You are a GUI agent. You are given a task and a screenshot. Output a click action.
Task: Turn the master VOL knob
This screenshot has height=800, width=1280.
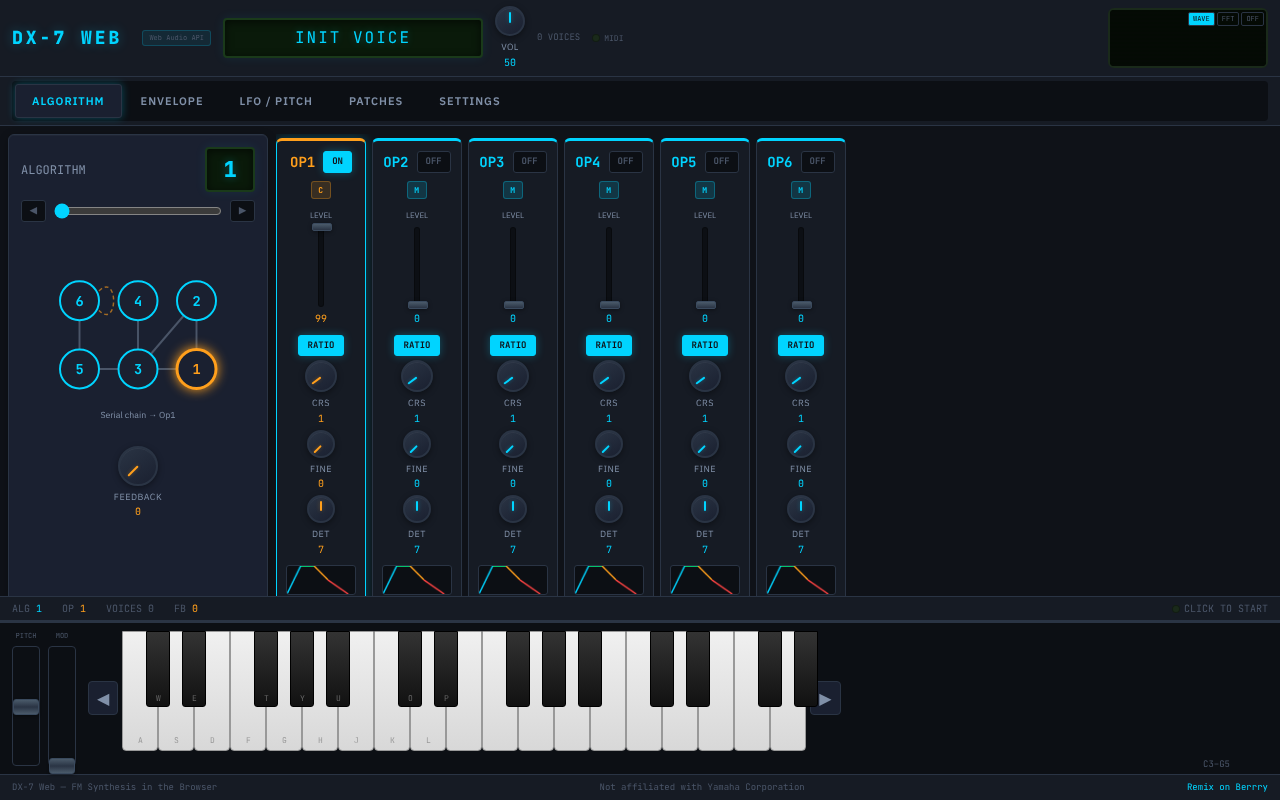[x=510, y=20]
